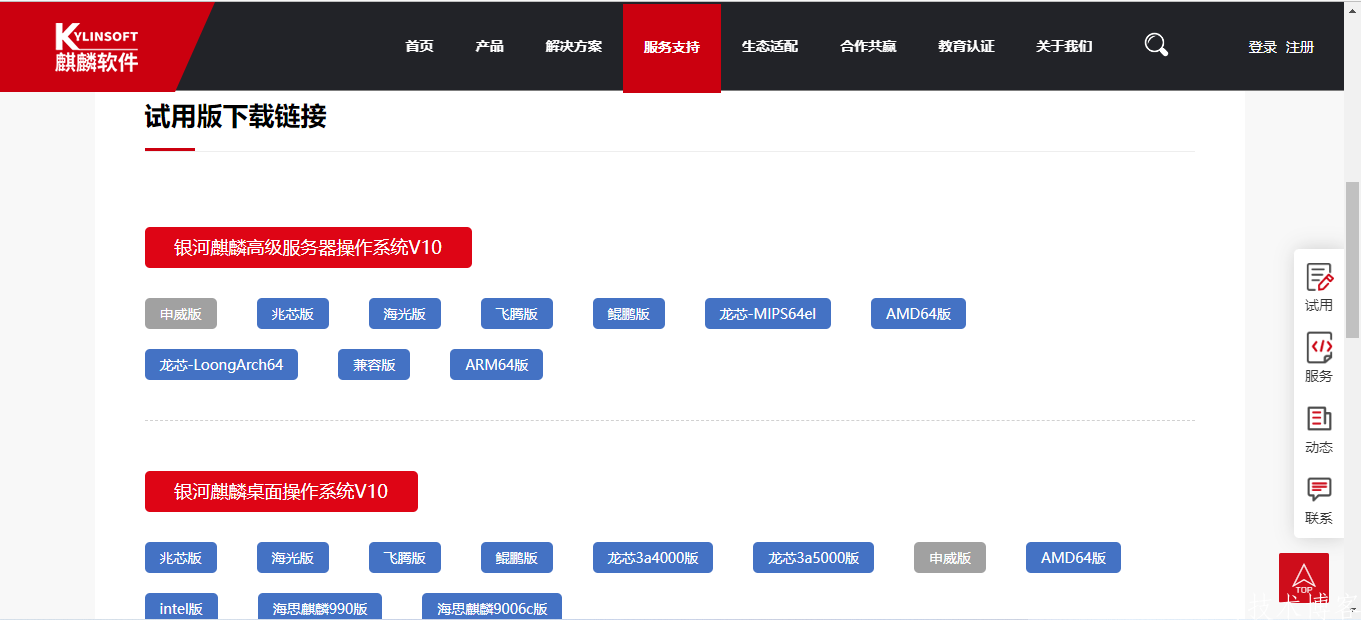
Task: Select the 服务支持 menu item
Action: [x=672, y=48]
